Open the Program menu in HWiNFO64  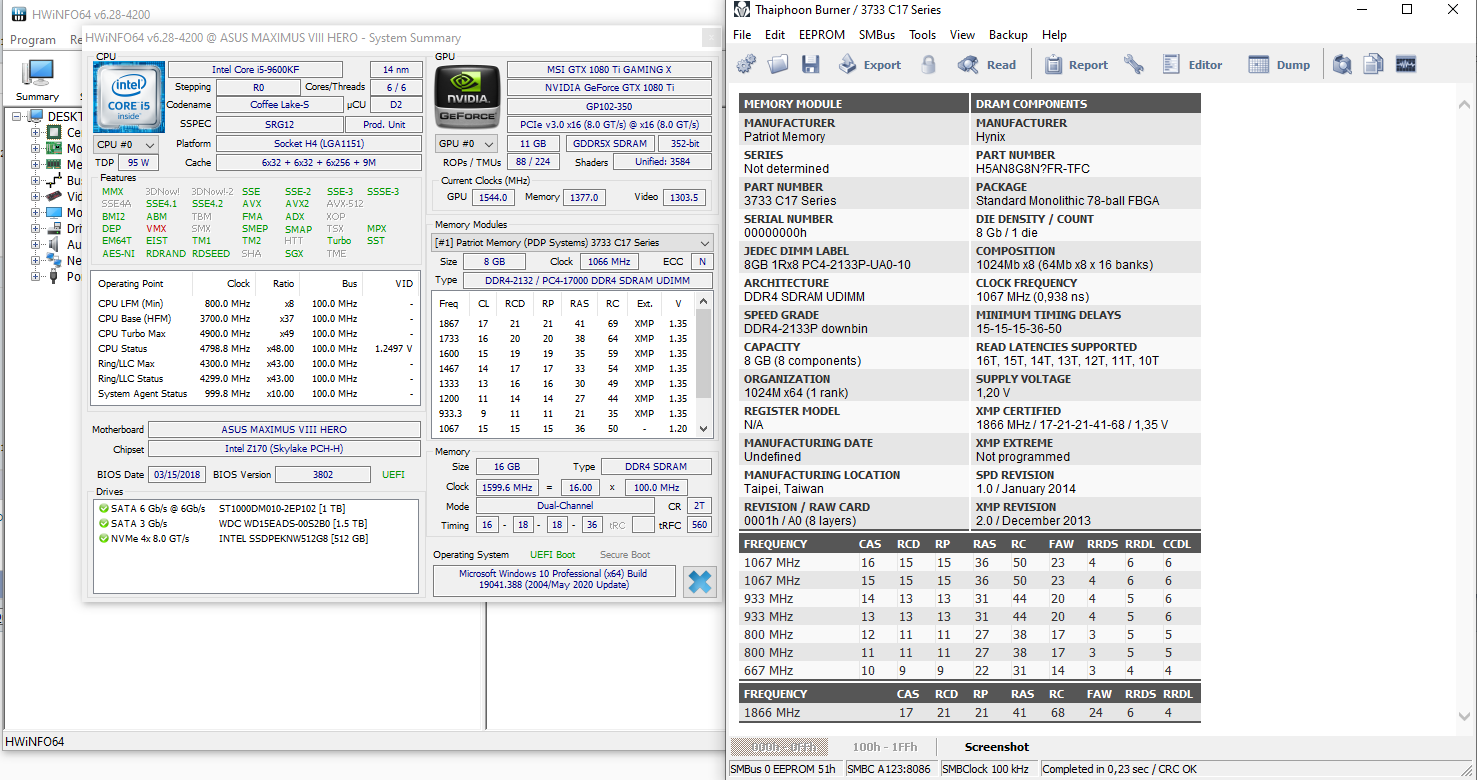click(x=33, y=40)
